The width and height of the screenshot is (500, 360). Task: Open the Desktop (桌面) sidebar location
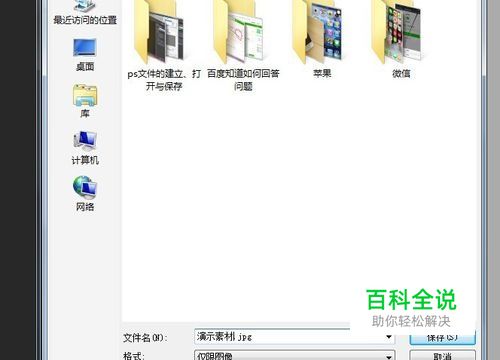(85, 55)
